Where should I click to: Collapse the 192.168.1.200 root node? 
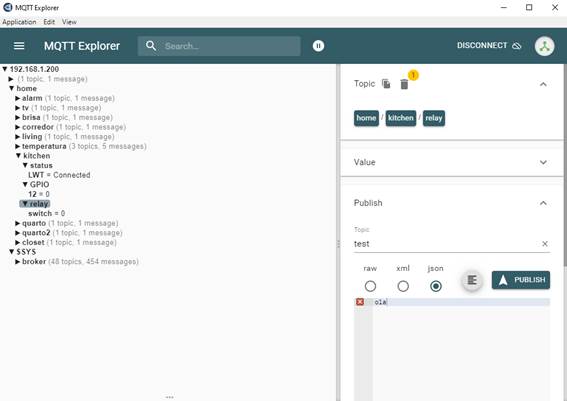click(x=5, y=69)
